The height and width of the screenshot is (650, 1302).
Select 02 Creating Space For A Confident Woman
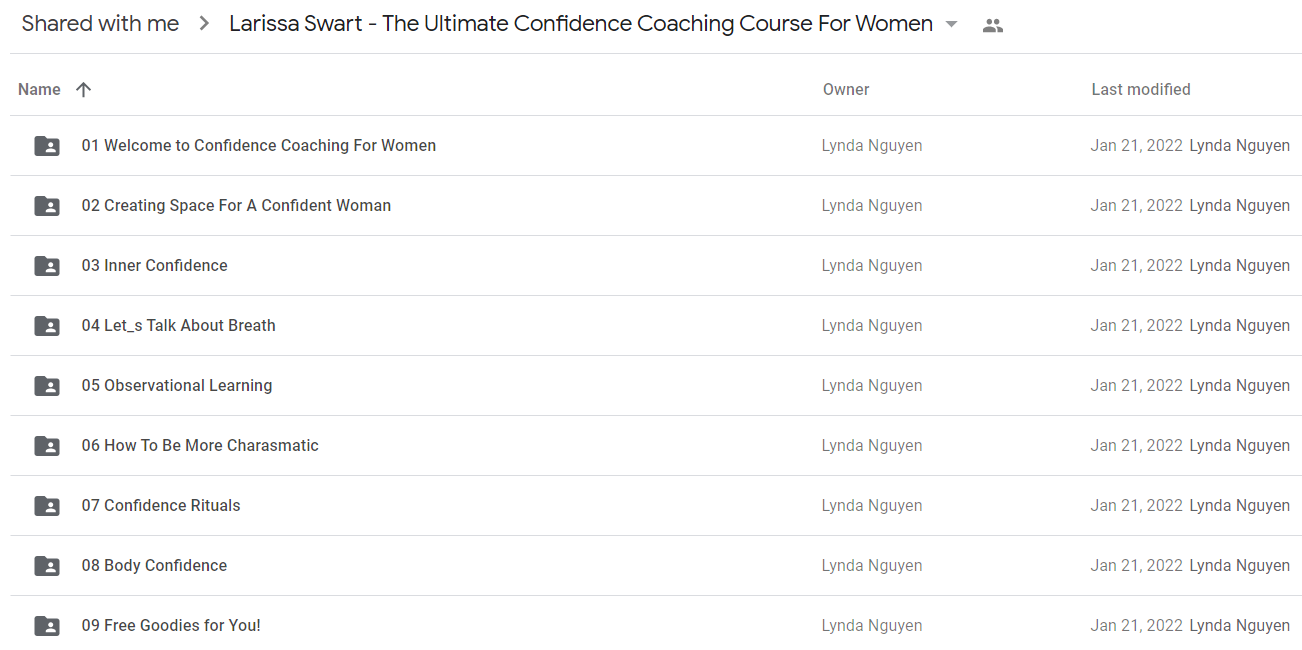point(236,205)
